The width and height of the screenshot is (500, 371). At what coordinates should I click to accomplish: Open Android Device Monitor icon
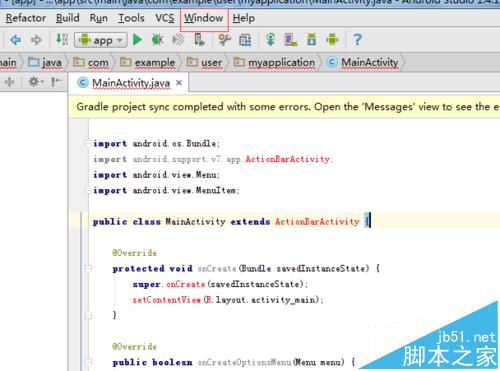pyautogui.click(x=332, y=40)
